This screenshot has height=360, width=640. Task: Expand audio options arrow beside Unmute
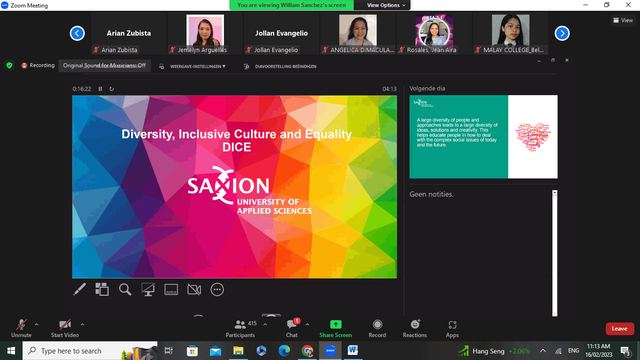click(37, 324)
